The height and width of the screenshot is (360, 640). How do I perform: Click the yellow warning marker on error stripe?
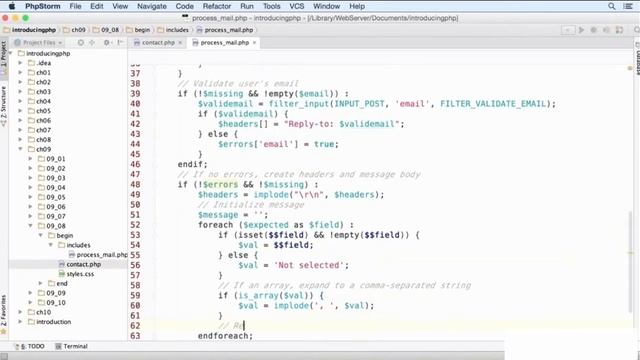point(631,253)
